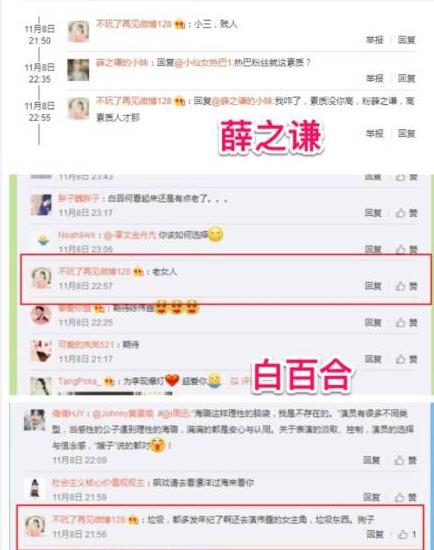Like the 老女人 comment with thumbs-up
This screenshot has width=434, height=550.
coord(407,286)
